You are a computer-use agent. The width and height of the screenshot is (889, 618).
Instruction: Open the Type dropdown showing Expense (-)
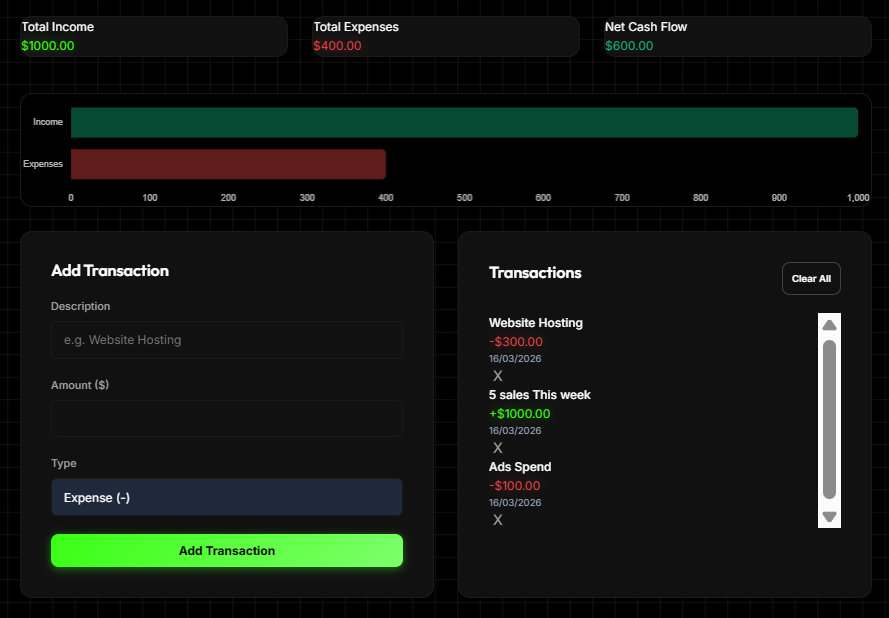pos(227,497)
